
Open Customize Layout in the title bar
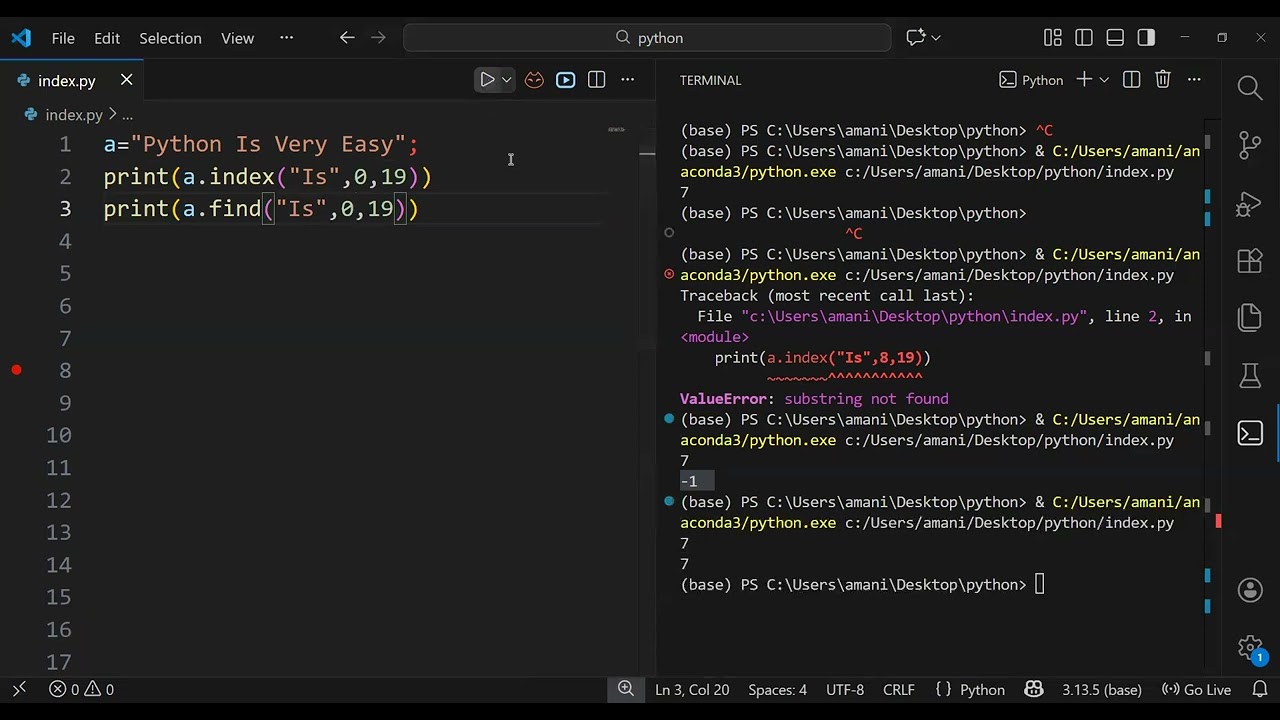[x=1052, y=38]
